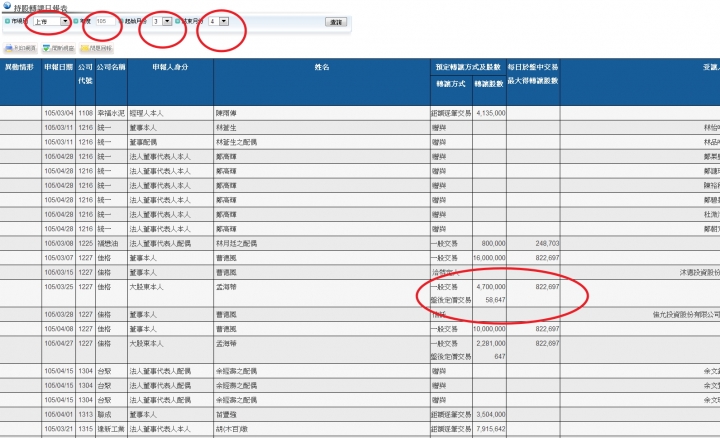Select the share count 4,700,000
The image size is (720, 438).
[491, 287]
